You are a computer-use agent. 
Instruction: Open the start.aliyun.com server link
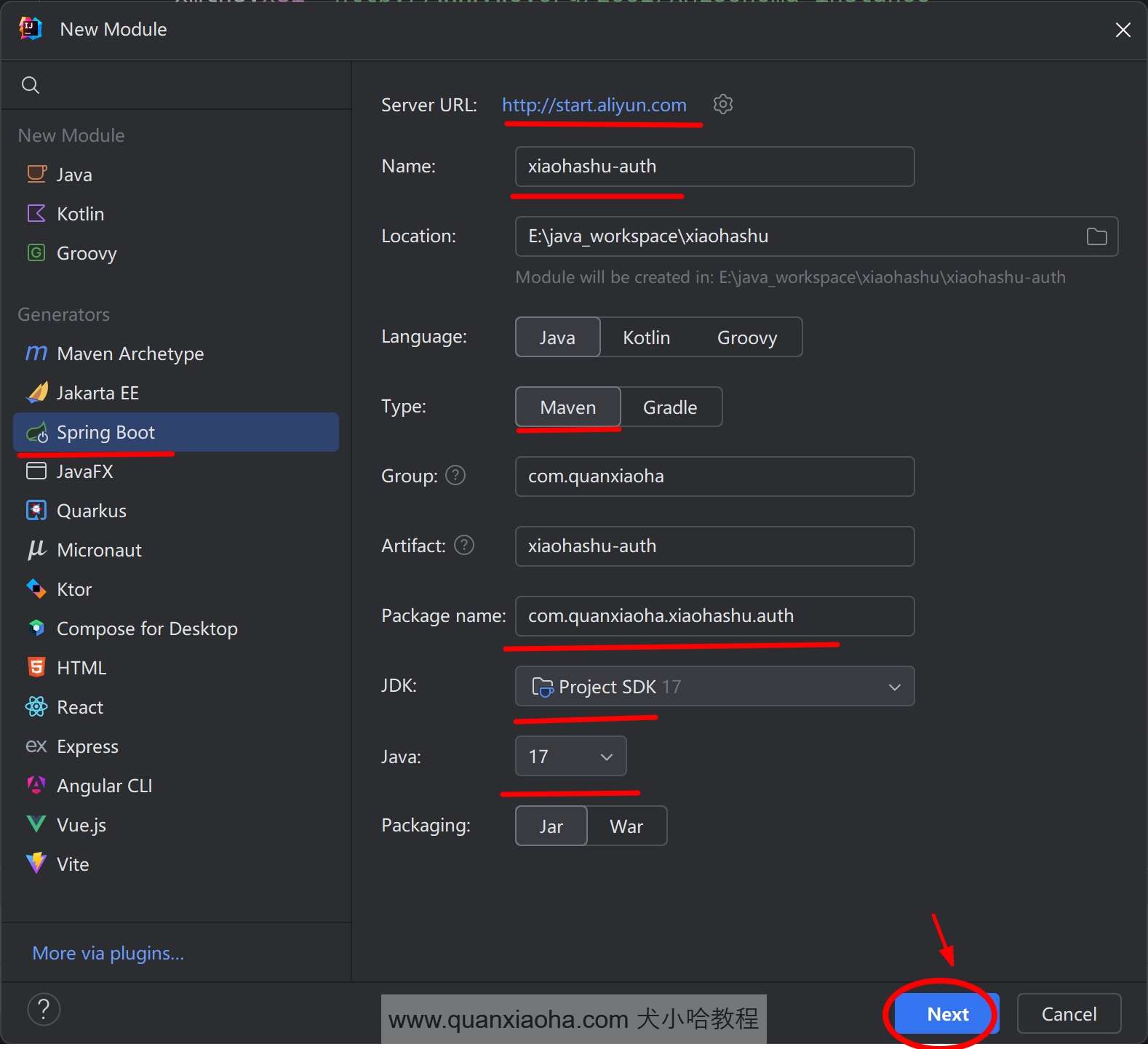(x=594, y=105)
